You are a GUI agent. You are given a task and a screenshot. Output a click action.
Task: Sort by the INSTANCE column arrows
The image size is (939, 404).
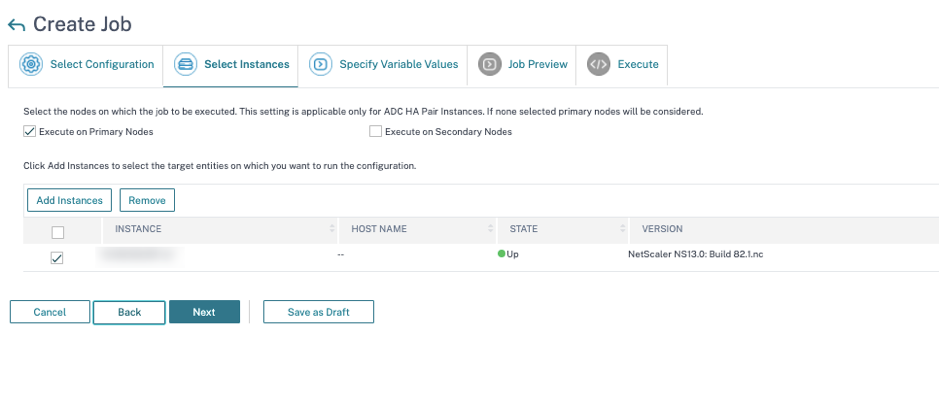coord(332,229)
